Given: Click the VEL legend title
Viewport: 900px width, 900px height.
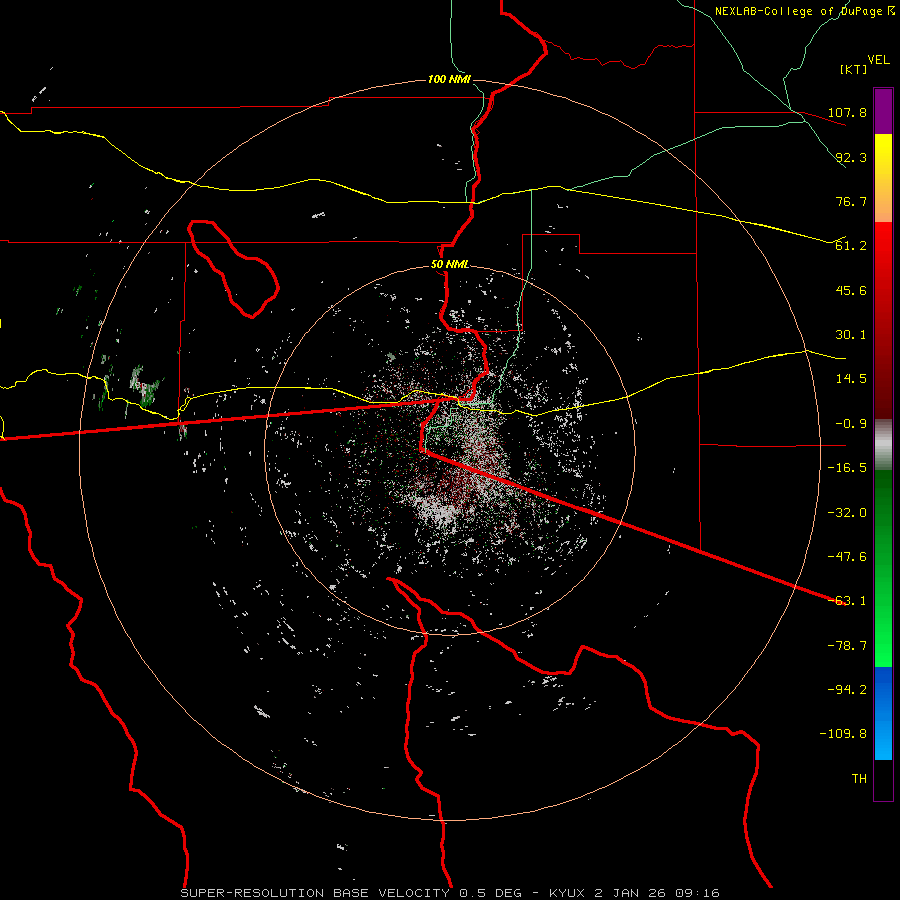Looking at the screenshot, I should [878, 60].
